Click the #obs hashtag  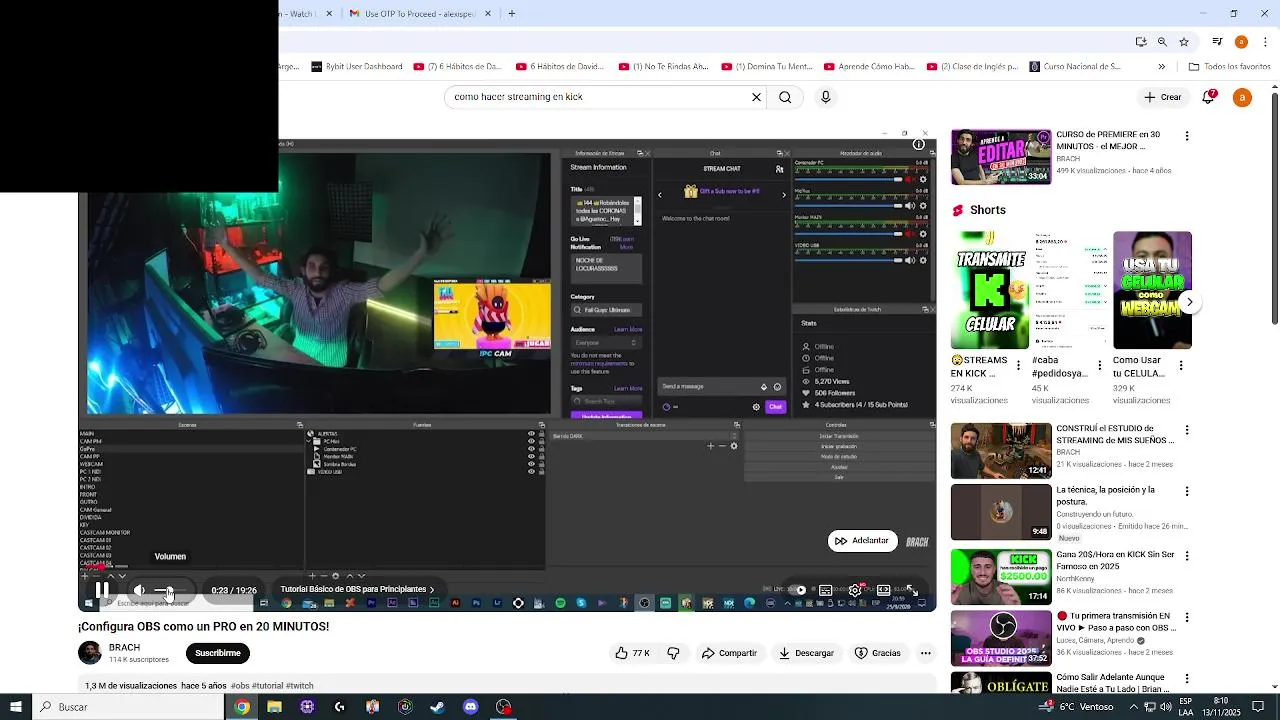[x=240, y=686]
